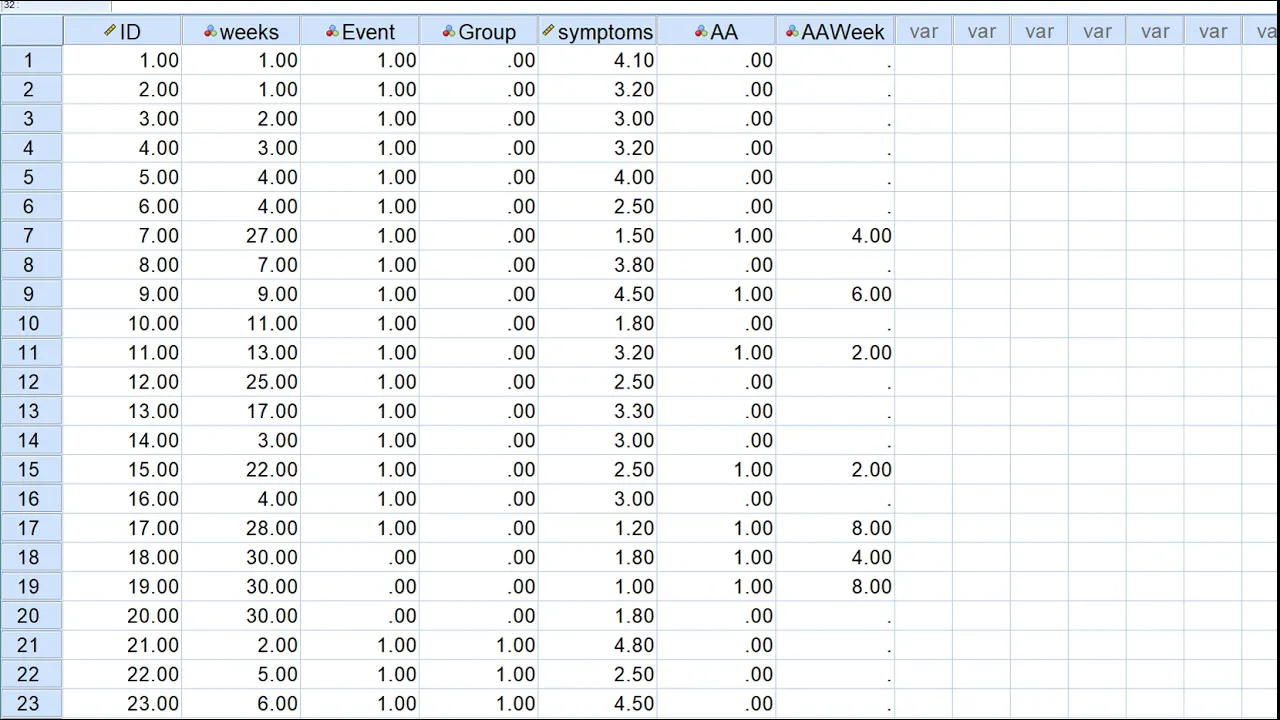This screenshot has height=720, width=1280.
Task: Select row header 19
Action: pos(31,587)
